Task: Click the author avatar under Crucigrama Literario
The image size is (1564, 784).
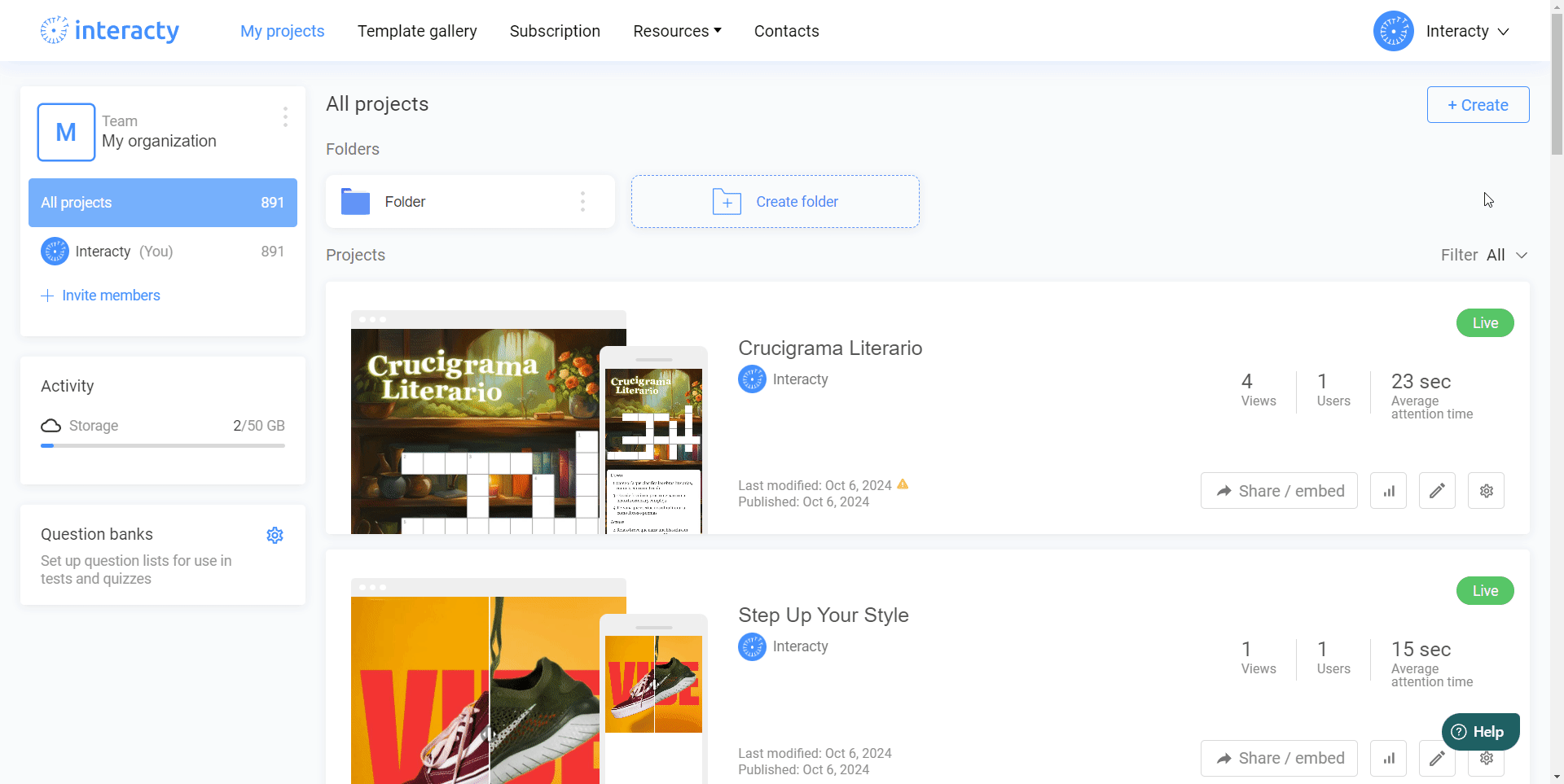Action: [x=752, y=379]
